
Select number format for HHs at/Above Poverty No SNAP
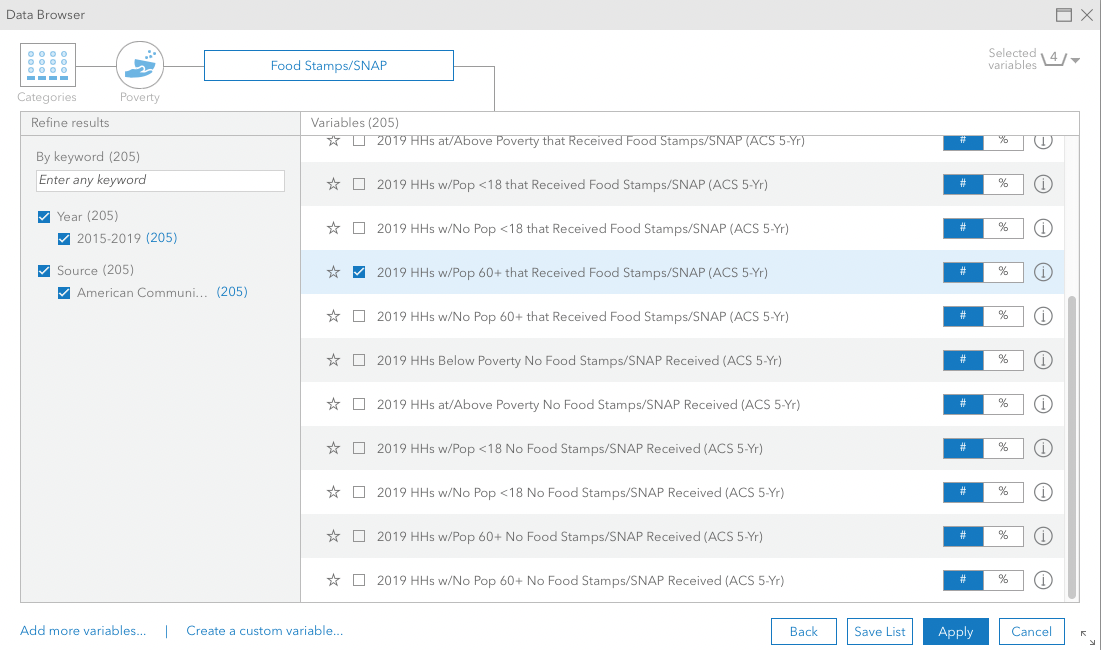coord(963,404)
